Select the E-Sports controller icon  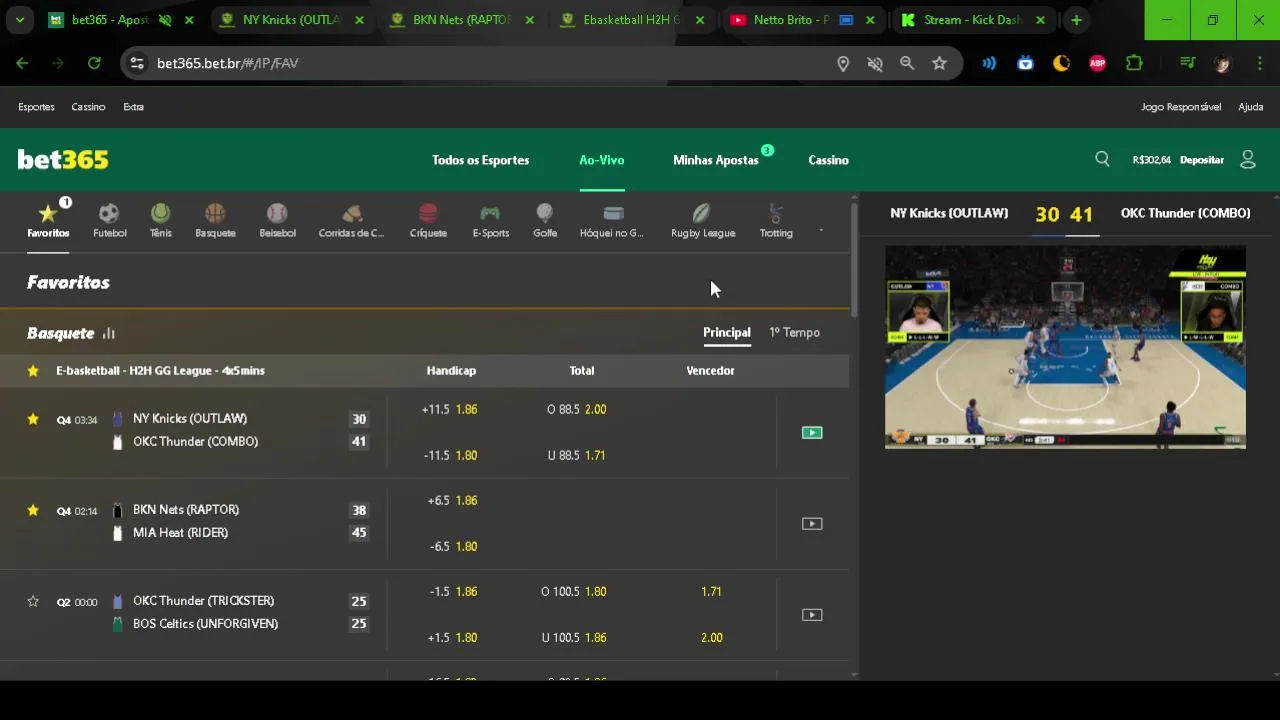(490, 220)
